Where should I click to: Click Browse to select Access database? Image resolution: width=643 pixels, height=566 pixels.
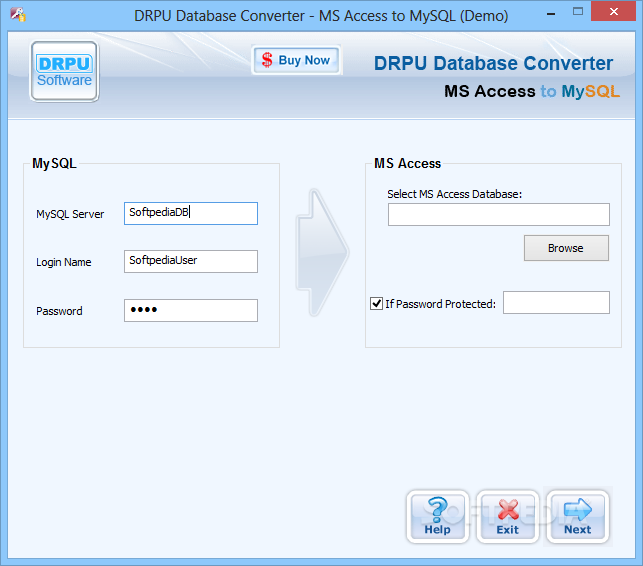(x=566, y=248)
